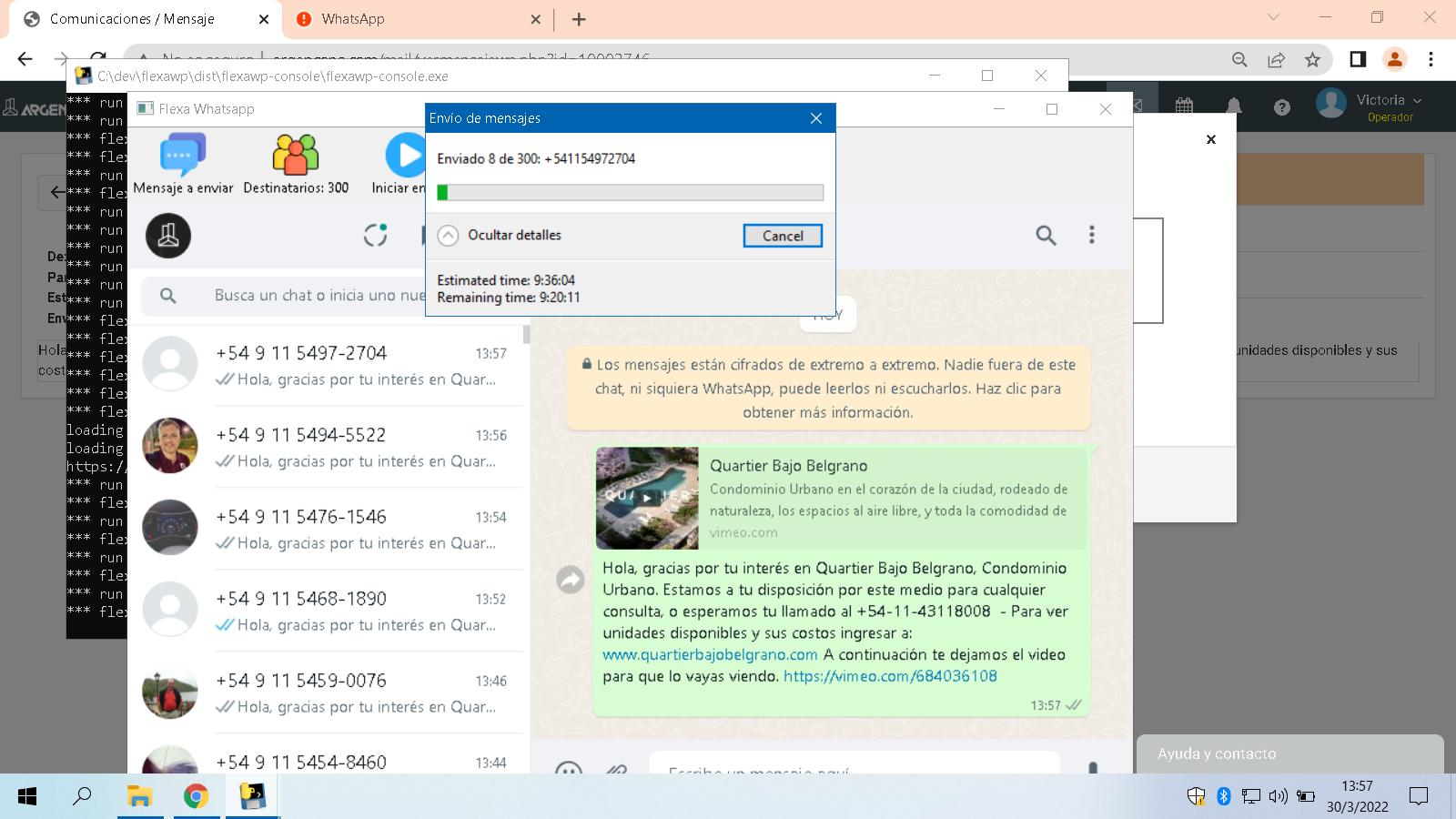Search within the open chat magnifier icon
The height and width of the screenshot is (819, 1456).
point(1046,236)
